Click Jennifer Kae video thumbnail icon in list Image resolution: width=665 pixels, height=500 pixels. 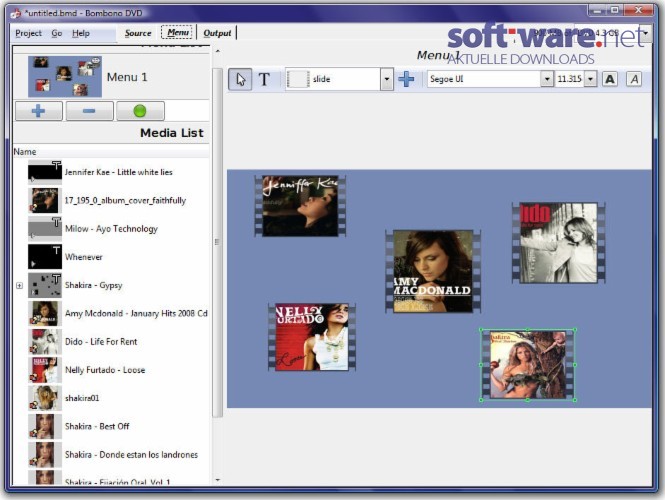click(45, 172)
